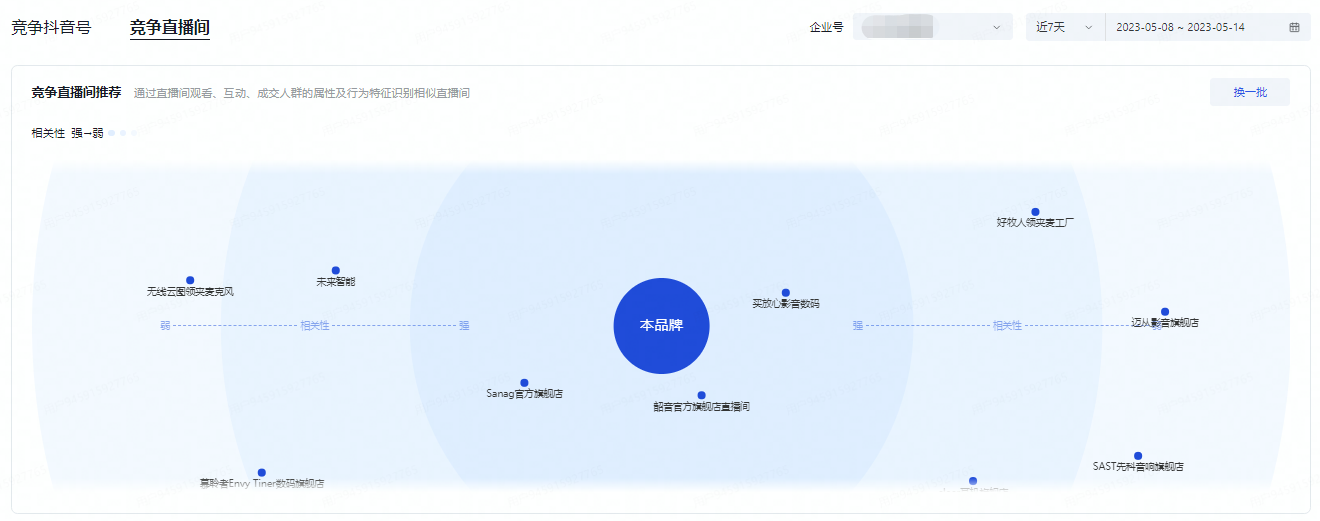Click the date range field 2023-05-08 ~ 2023-05-14
The height and width of the screenshot is (521, 1320).
(x=1208, y=27)
